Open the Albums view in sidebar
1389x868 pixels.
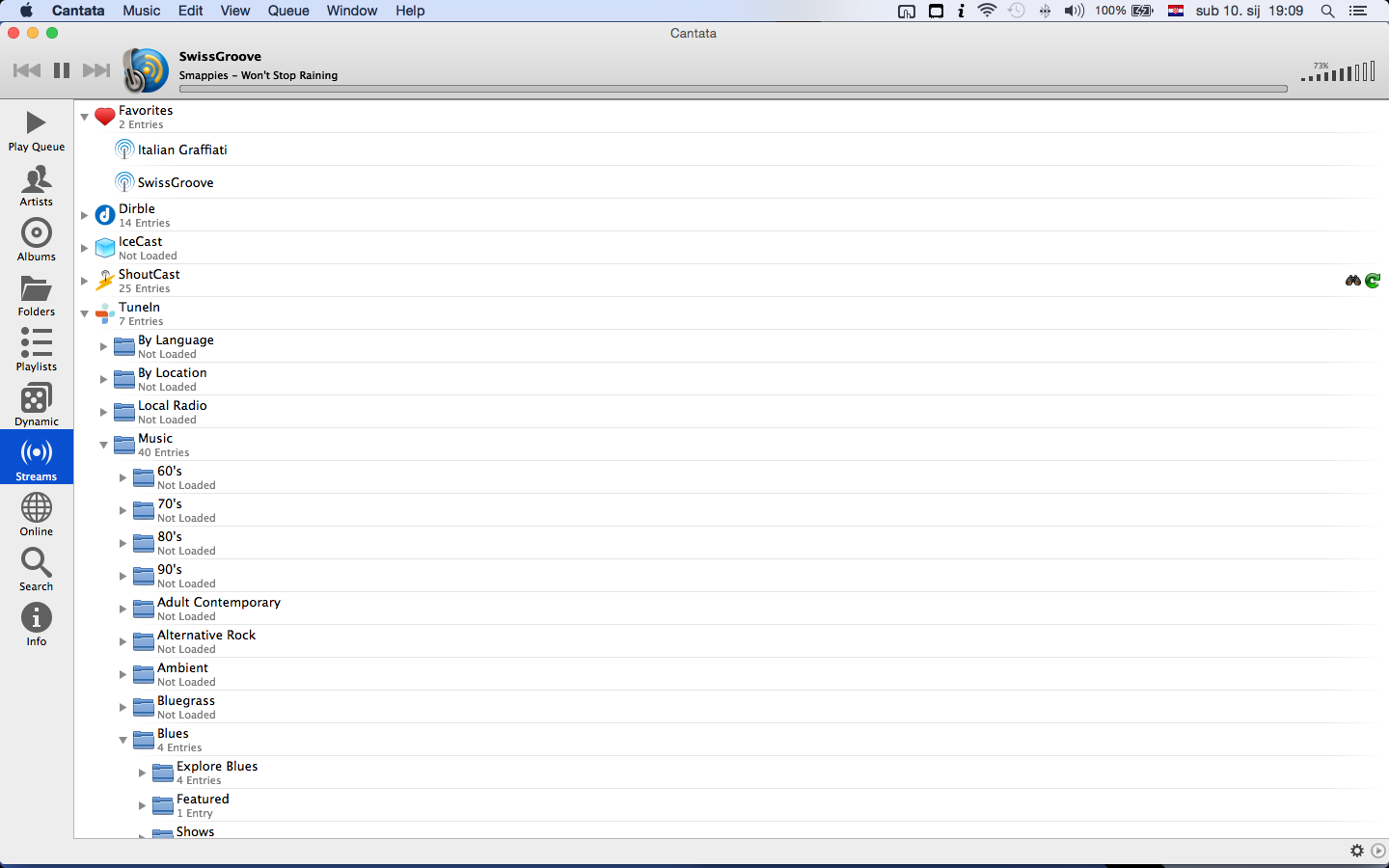click(x=37, y=240)
